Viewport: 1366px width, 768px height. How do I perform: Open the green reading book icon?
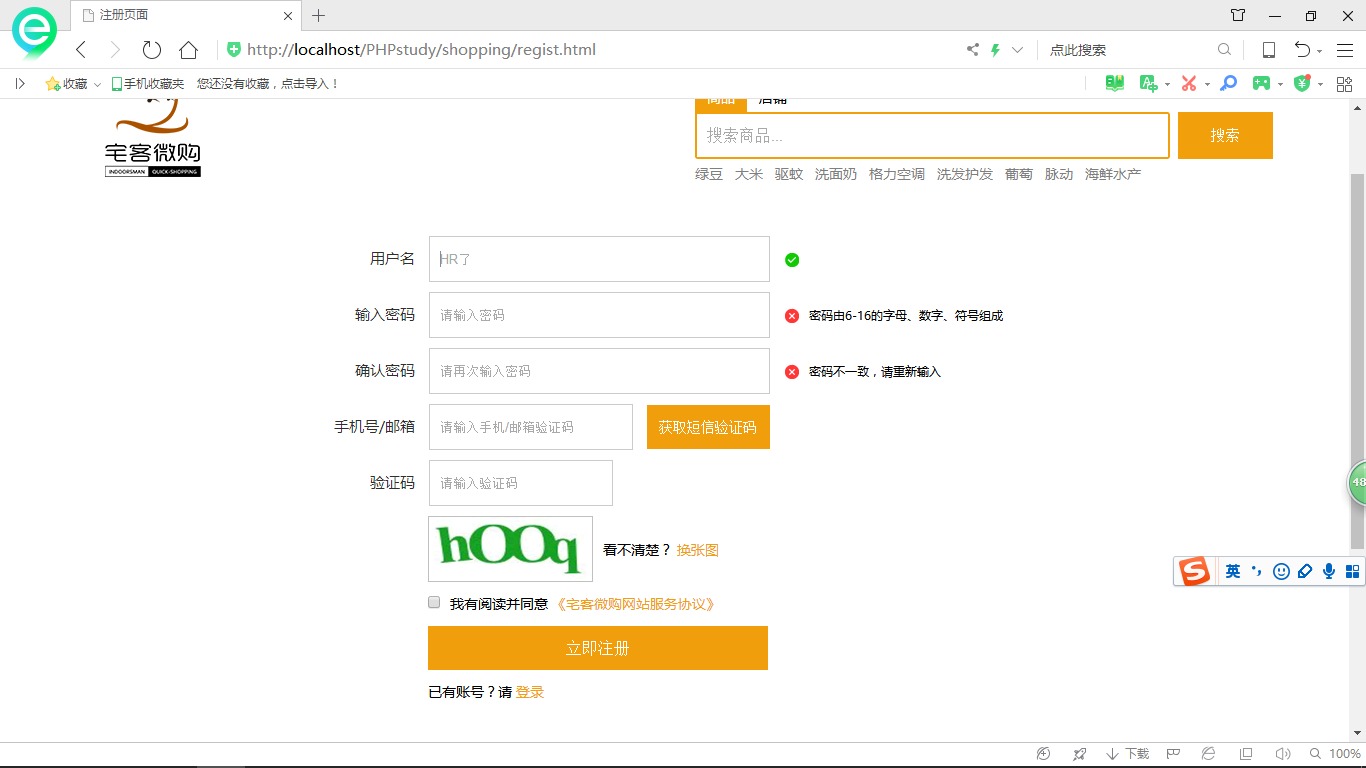tap(1114, 84)
